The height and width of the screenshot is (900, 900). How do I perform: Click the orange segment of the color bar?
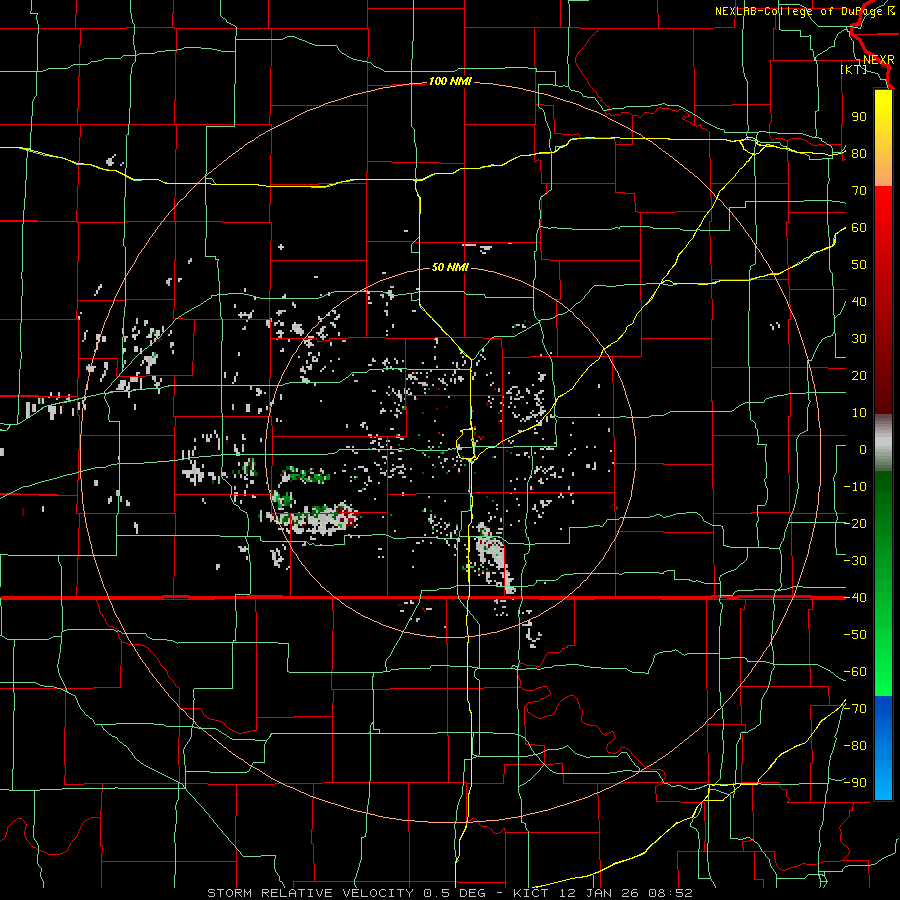[883, 169]
